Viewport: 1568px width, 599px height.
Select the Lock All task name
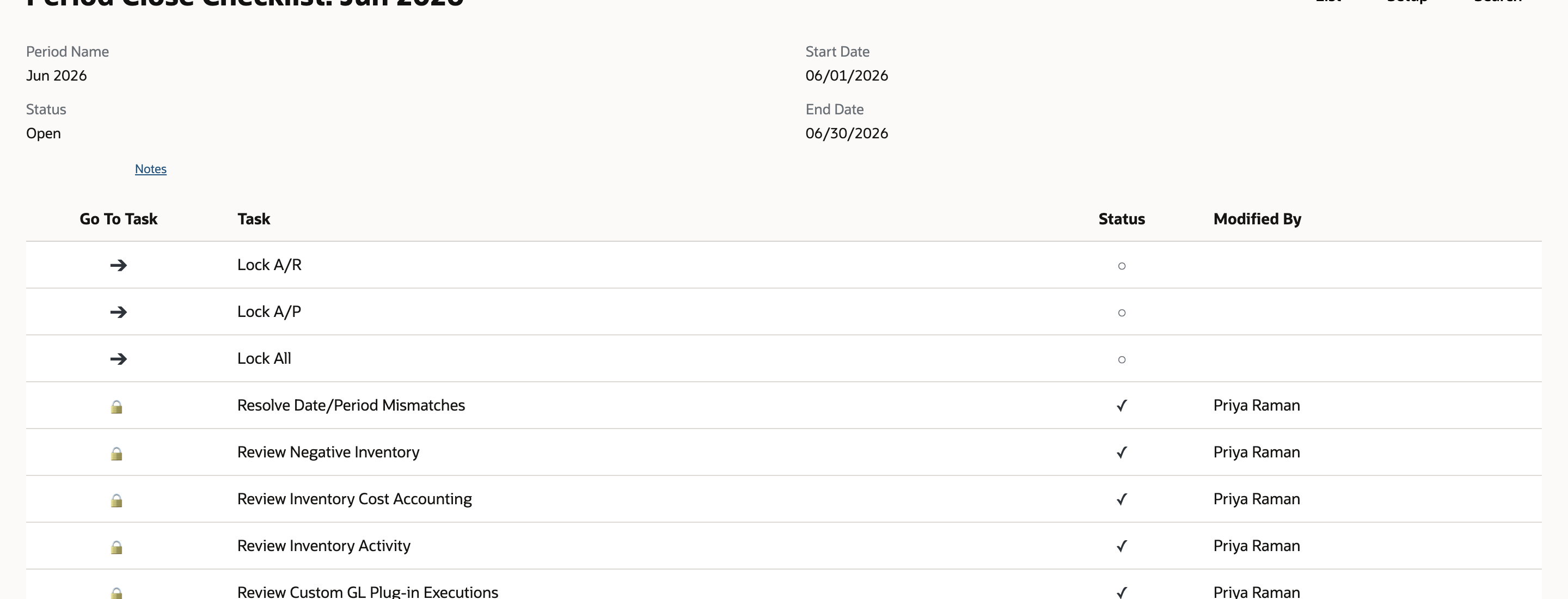coord(264,358)
